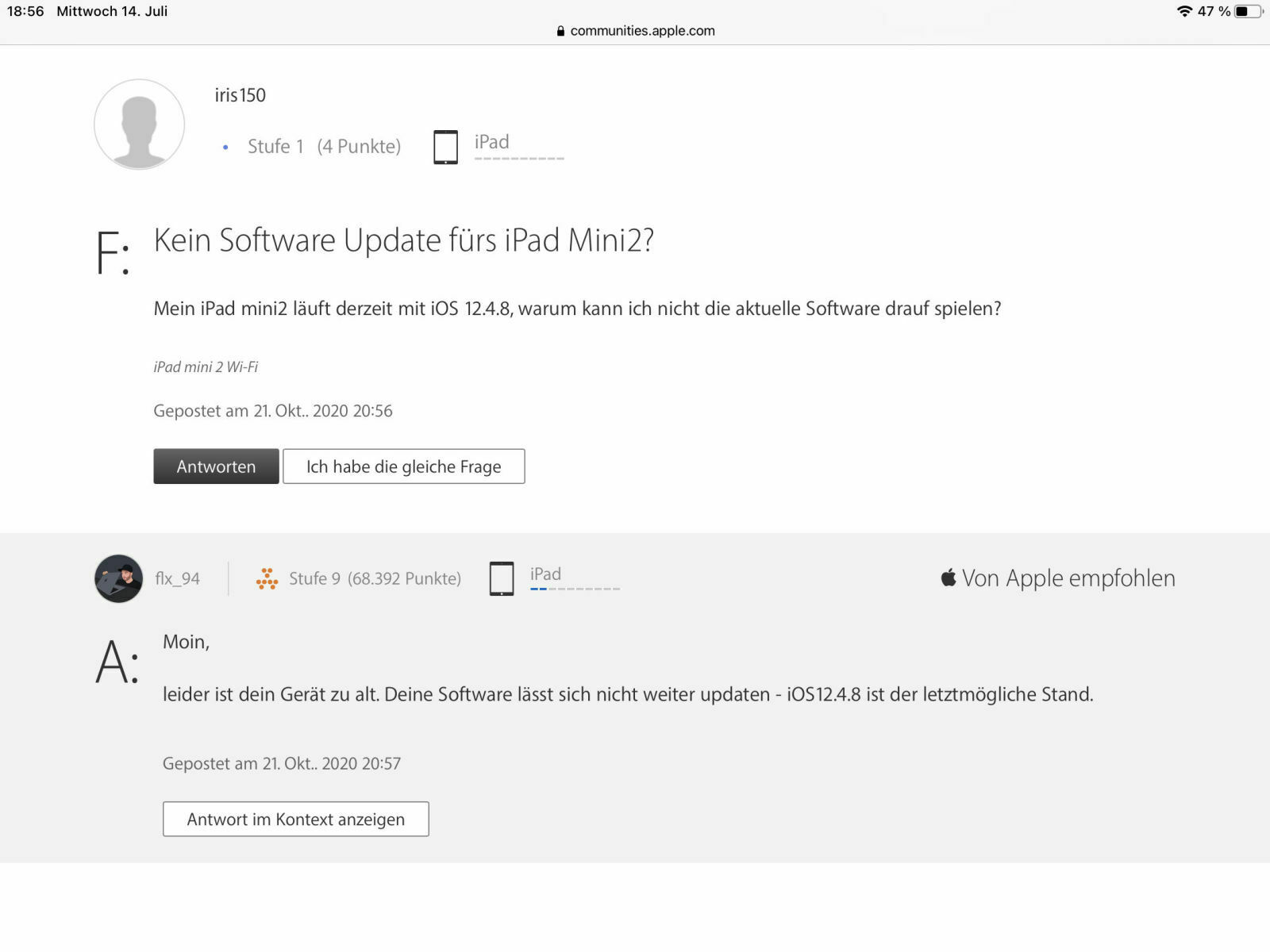Screen dimensions: 1270x952
Task: Select the question title 'Kein Software Update fürs iPad Mini2?'
Action: pos(404,240)
